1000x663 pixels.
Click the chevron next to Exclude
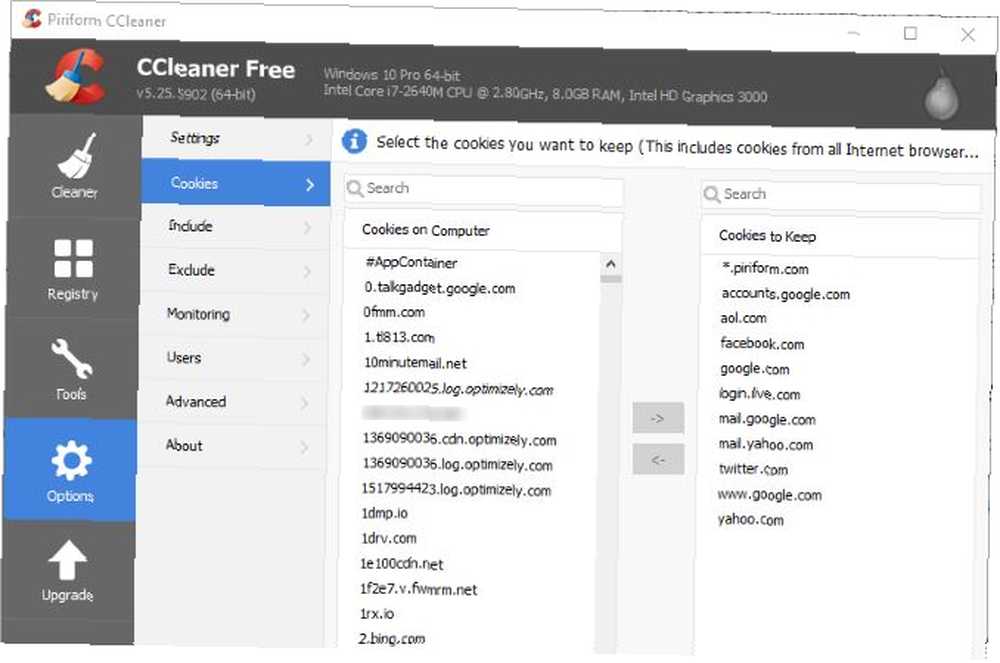coord(307,272)
